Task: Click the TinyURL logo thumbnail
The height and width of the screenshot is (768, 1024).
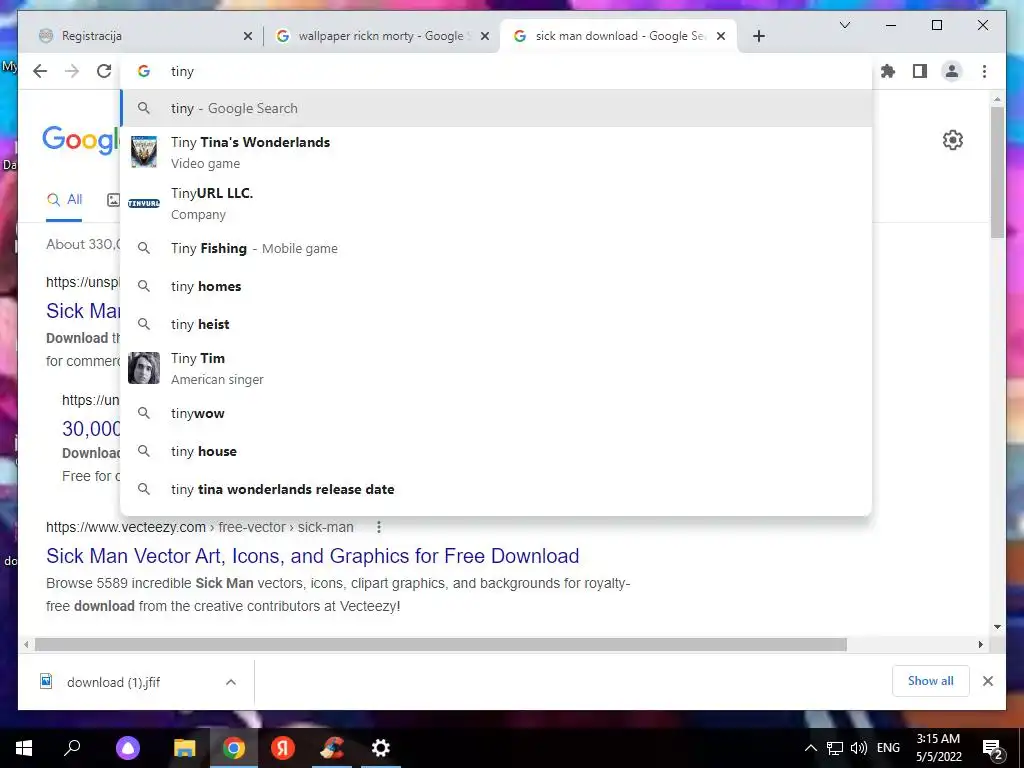Action: (144, 203)
